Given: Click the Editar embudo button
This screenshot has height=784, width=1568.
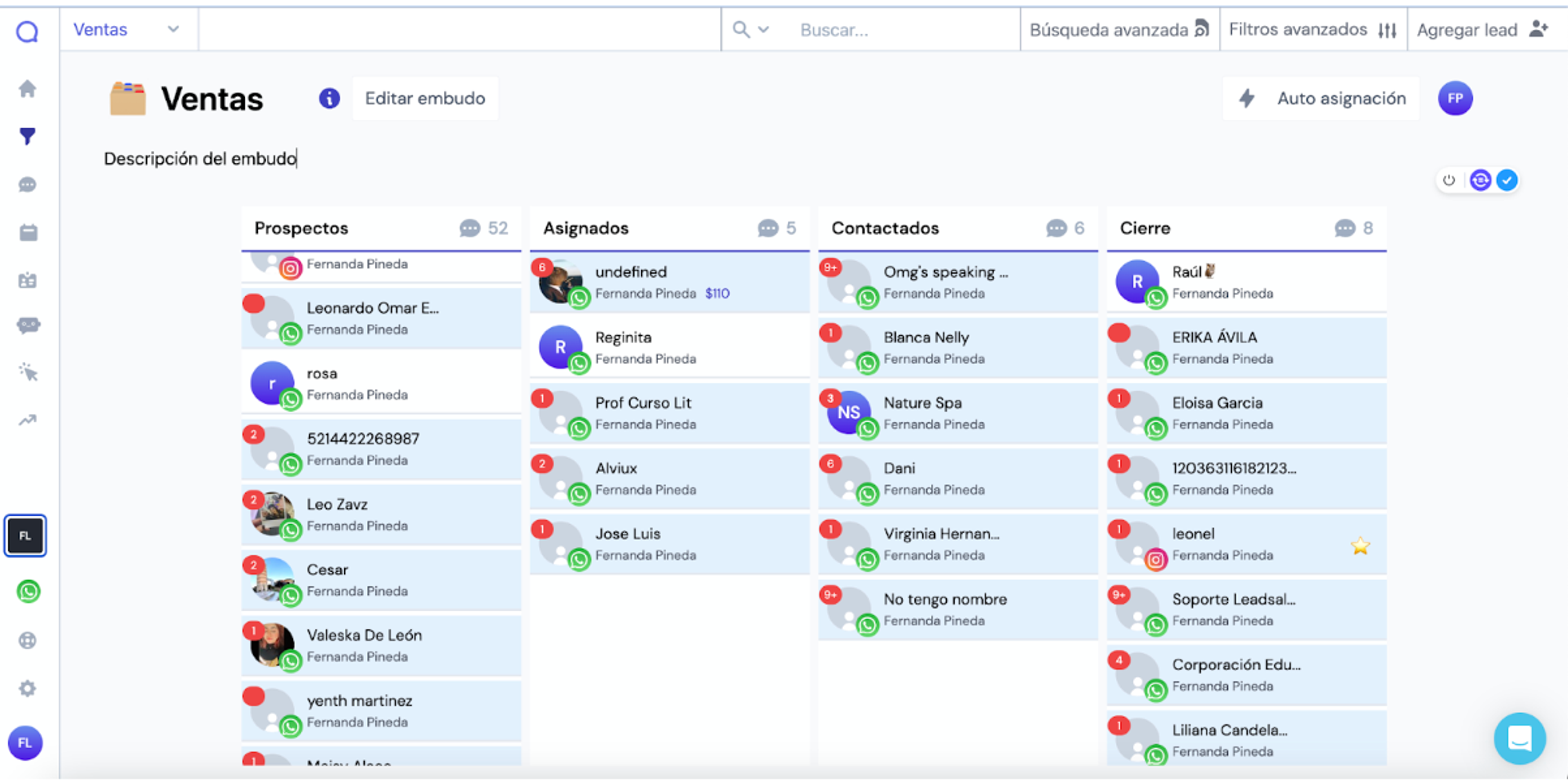Looking at the screenshot, I should point(425,98).
